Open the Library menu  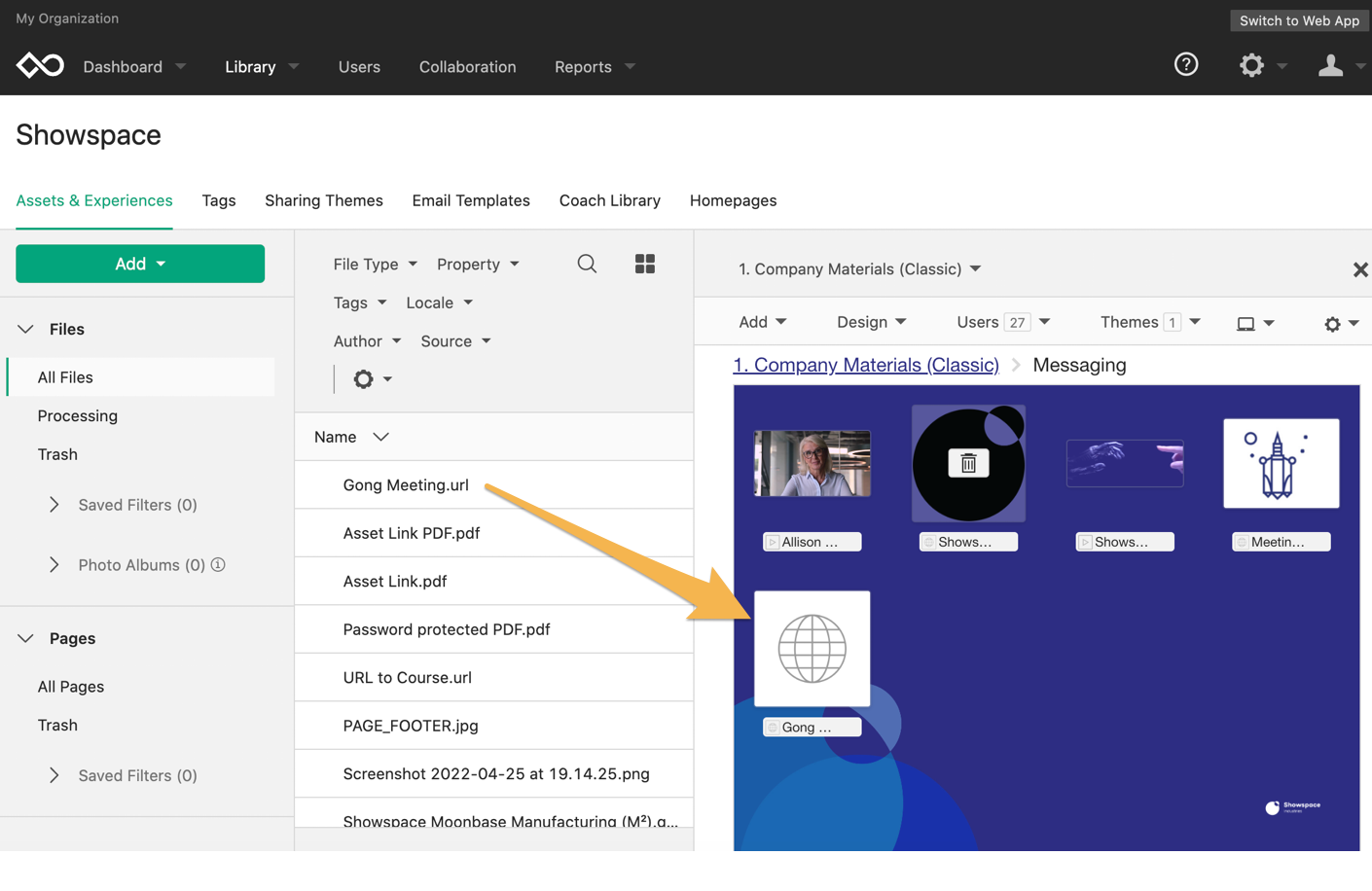(262, 66)
